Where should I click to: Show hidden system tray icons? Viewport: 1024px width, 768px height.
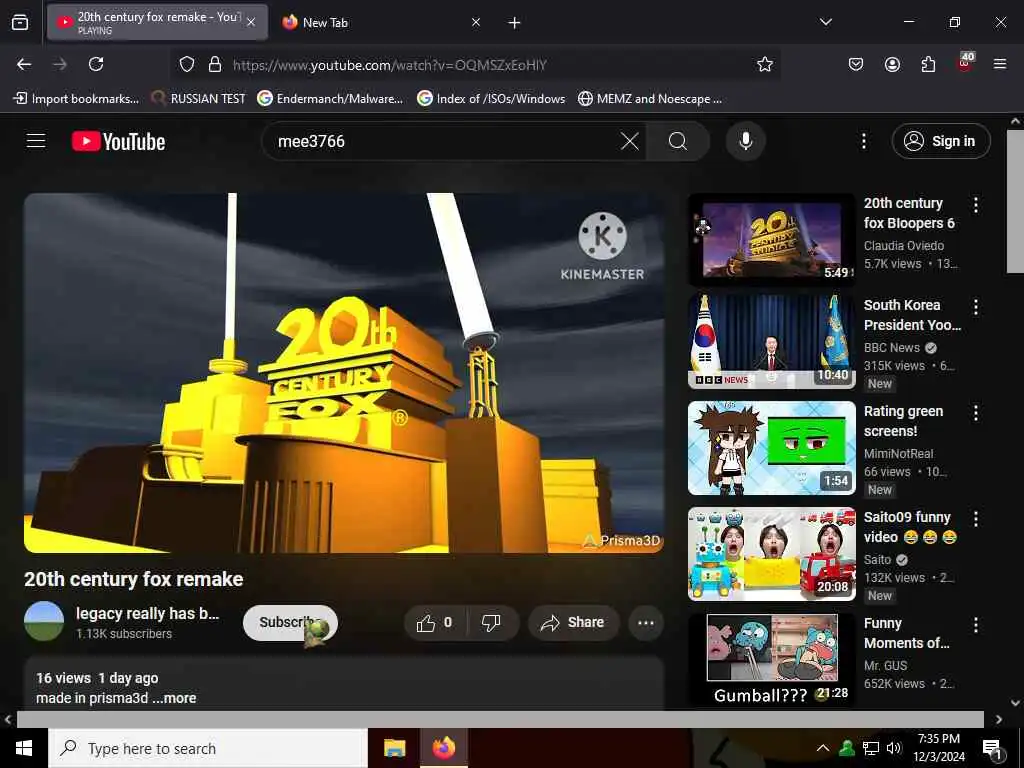(x=823, y=748)
